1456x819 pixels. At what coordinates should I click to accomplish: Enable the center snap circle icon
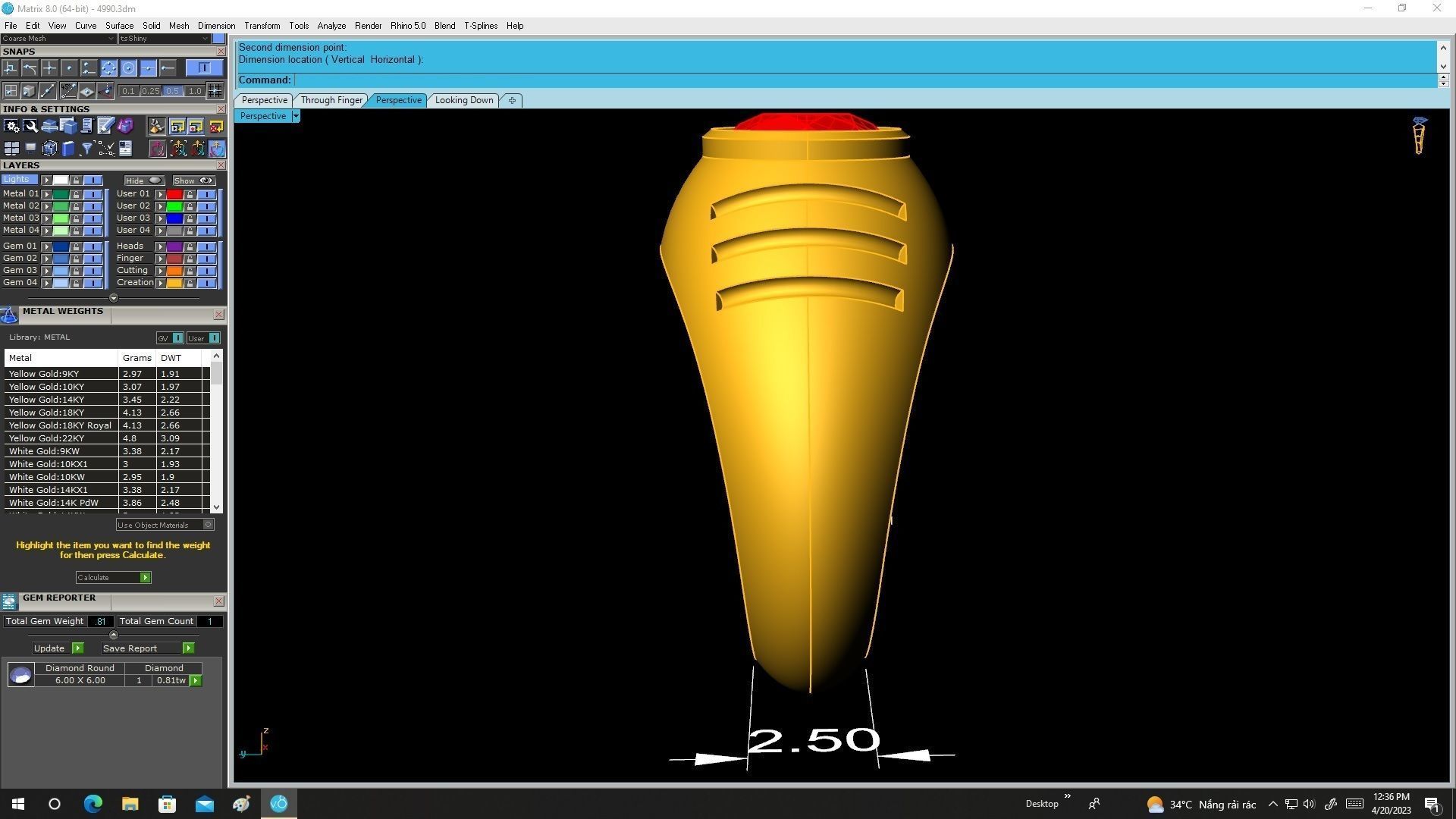point(129,68)
